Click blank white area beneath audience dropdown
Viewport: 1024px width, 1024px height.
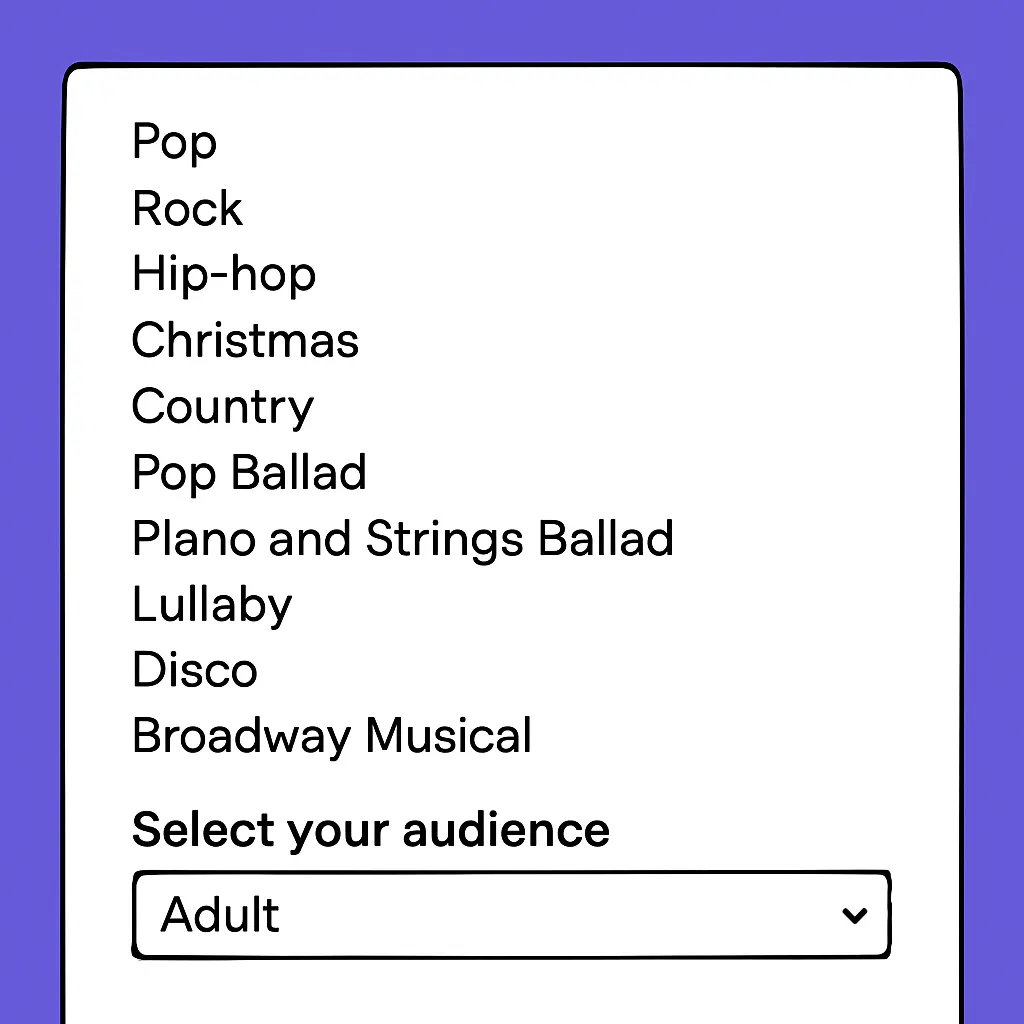(x=510, y=990)
